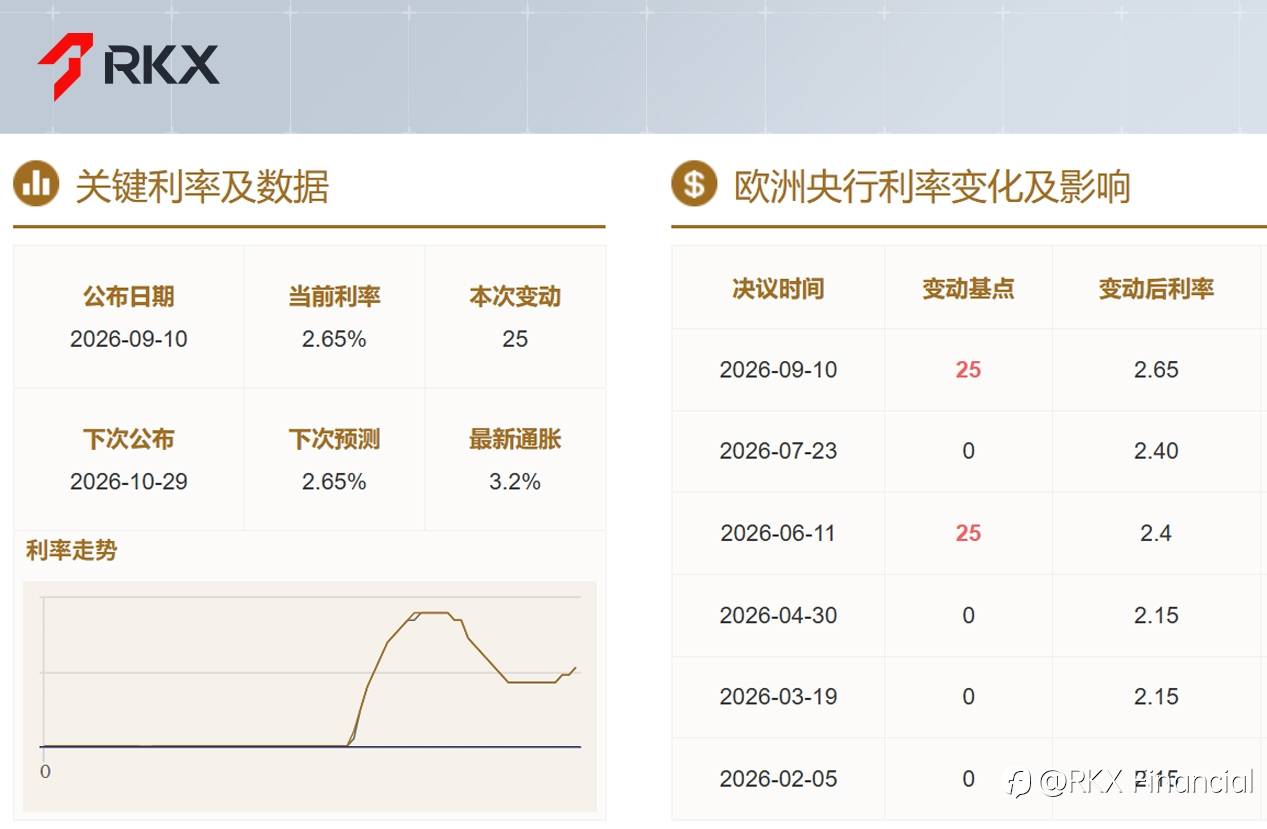Select the 2.65% value under 下次预测

(x=334, y=482)
